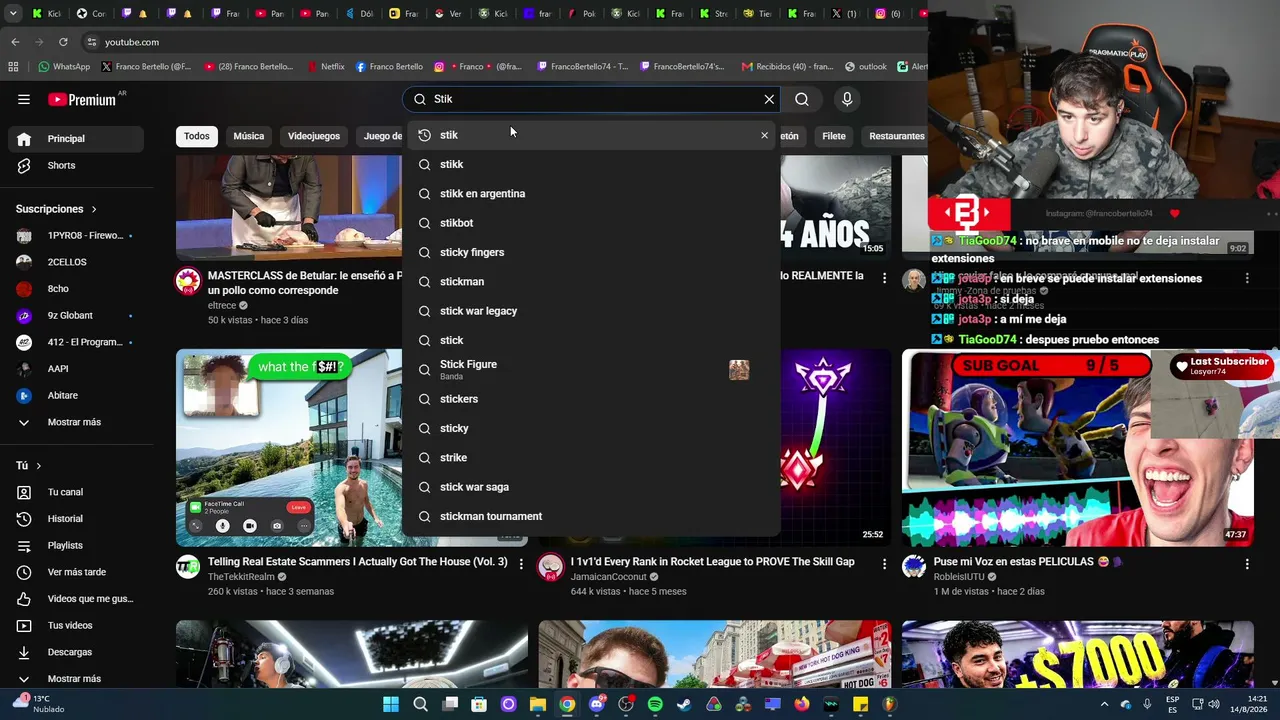Click inside the YouTube search field
Viewport: 1280px width, 720px height.
pos(590,99)
